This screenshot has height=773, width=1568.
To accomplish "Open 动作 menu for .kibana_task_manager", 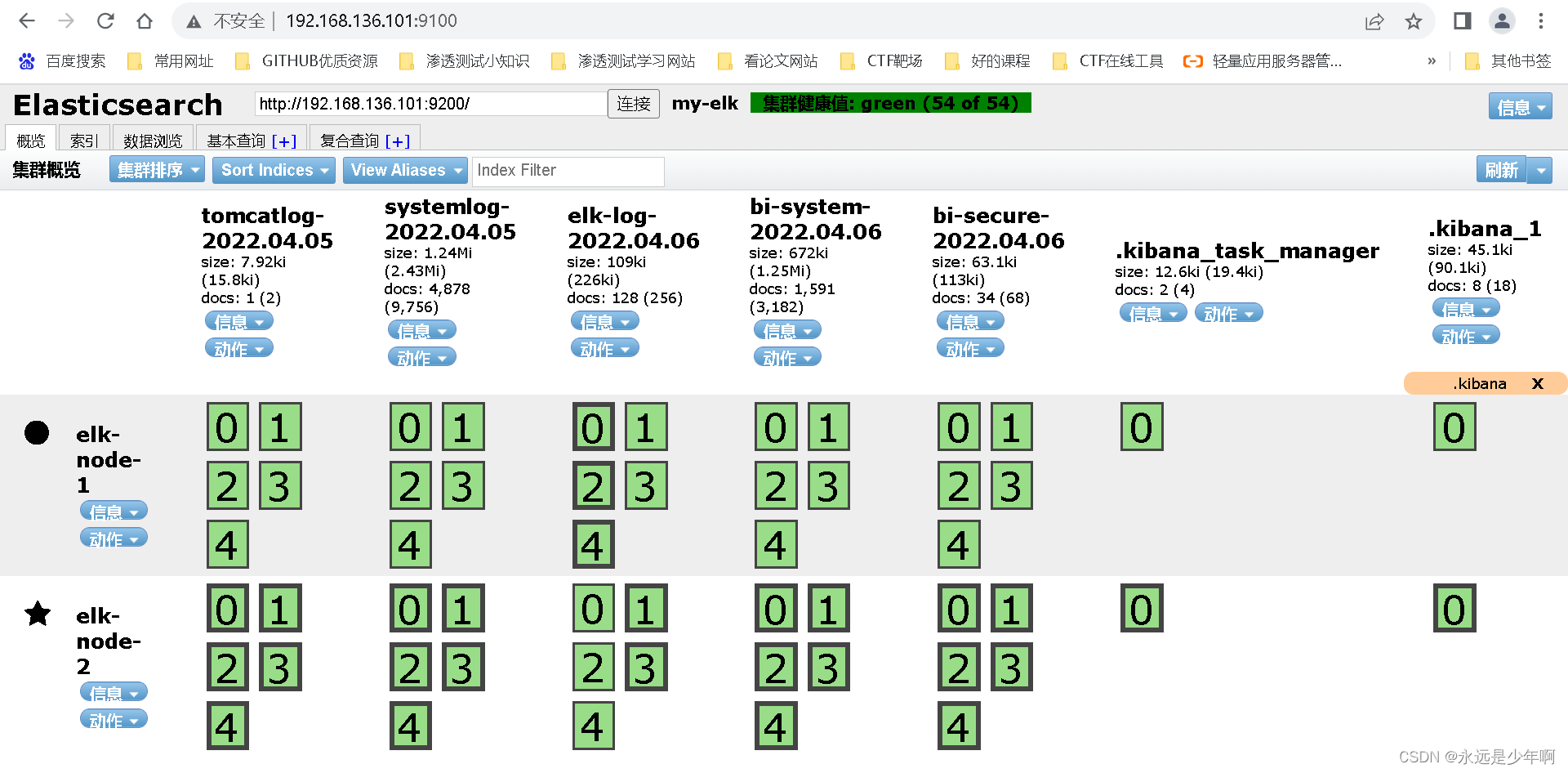I will coord(1229,313).
